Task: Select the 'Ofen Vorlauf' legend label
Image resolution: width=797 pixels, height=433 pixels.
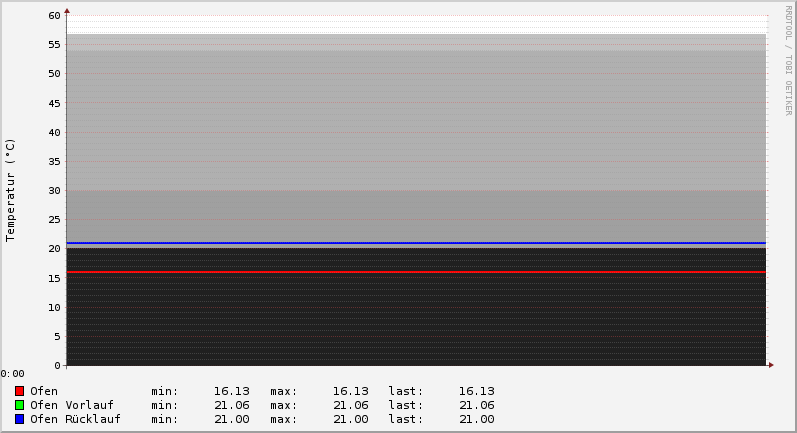Action: [72, 405]
